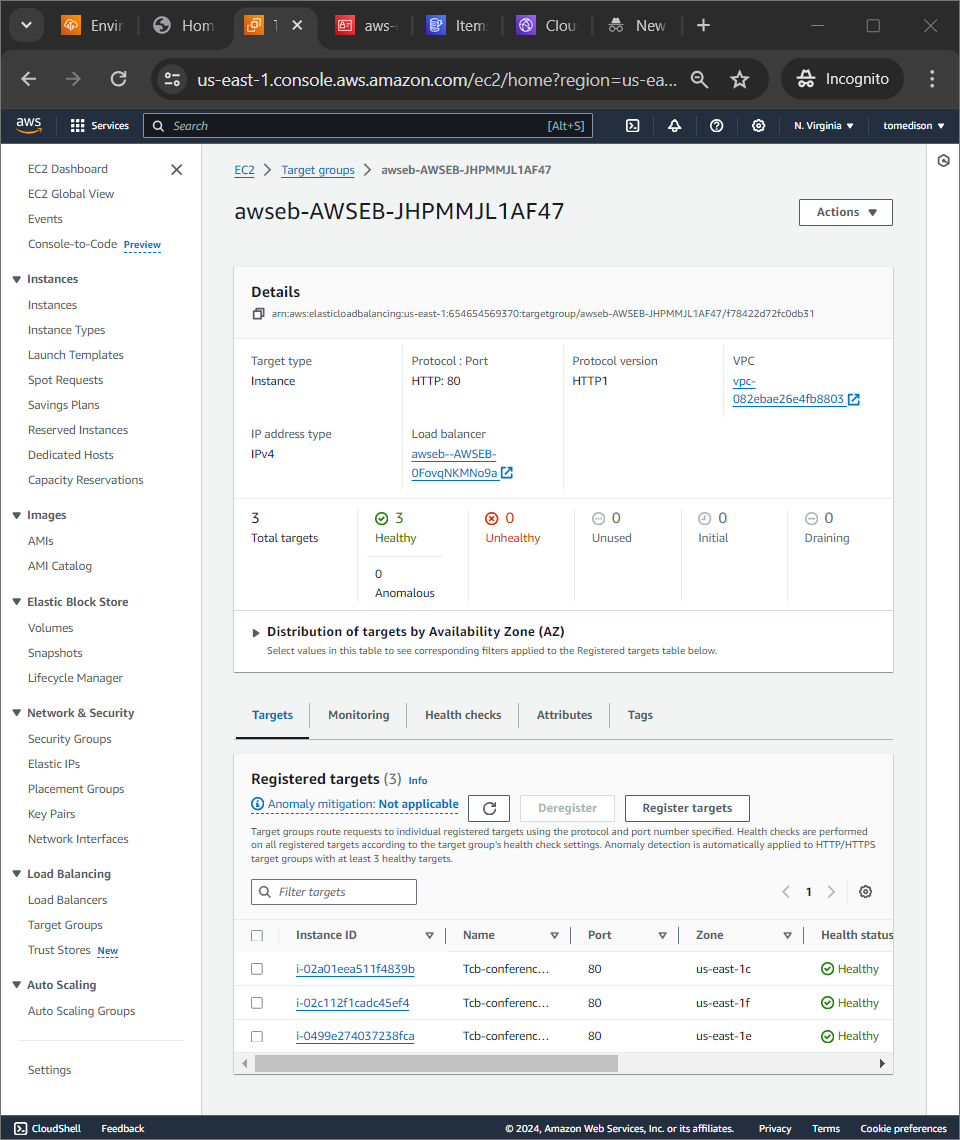Check the box for i-02a01eea511f4839b
960x1140 pixels.
(257, 969)
